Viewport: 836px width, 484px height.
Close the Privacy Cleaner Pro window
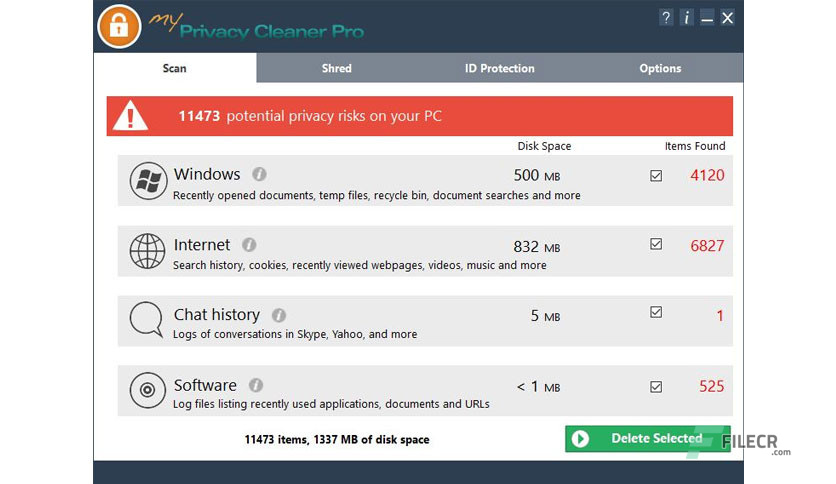[727, 18]
